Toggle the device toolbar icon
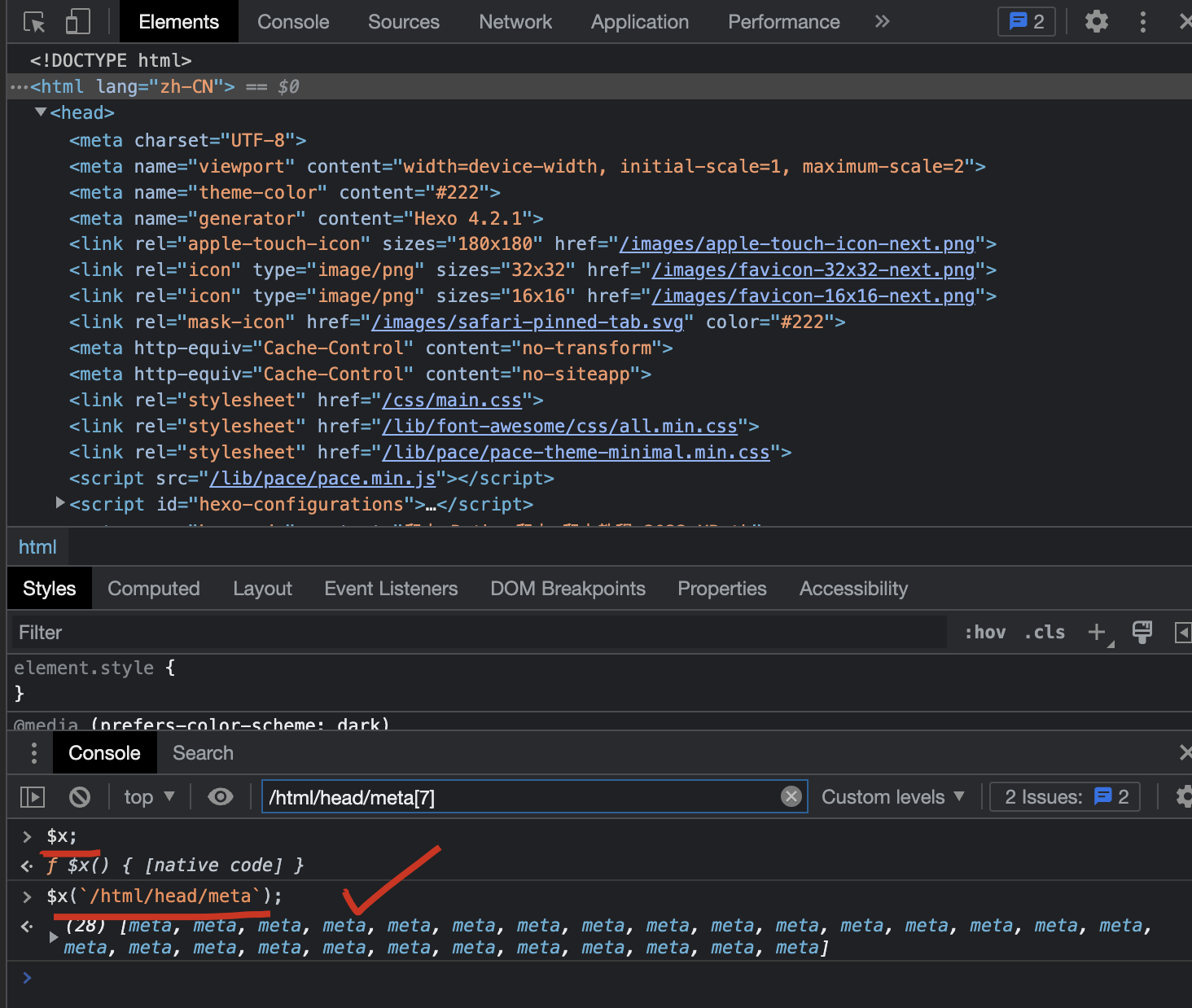This screenshot has height=1008, width=1192. point(77,22)
